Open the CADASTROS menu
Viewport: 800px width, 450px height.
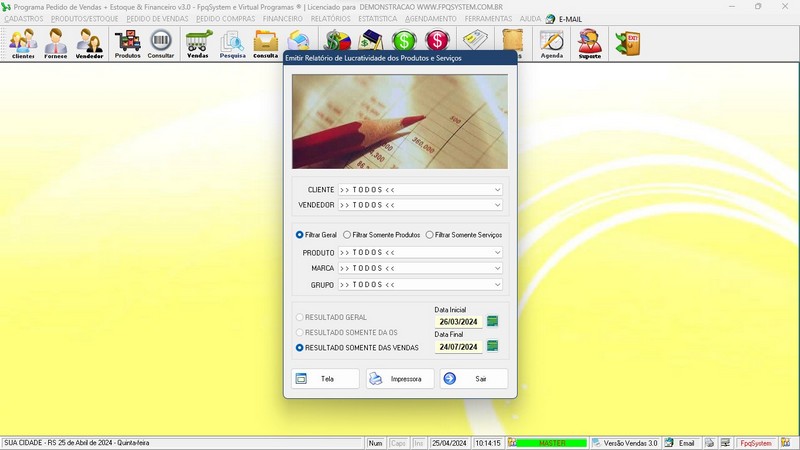[x=24, y=19]
